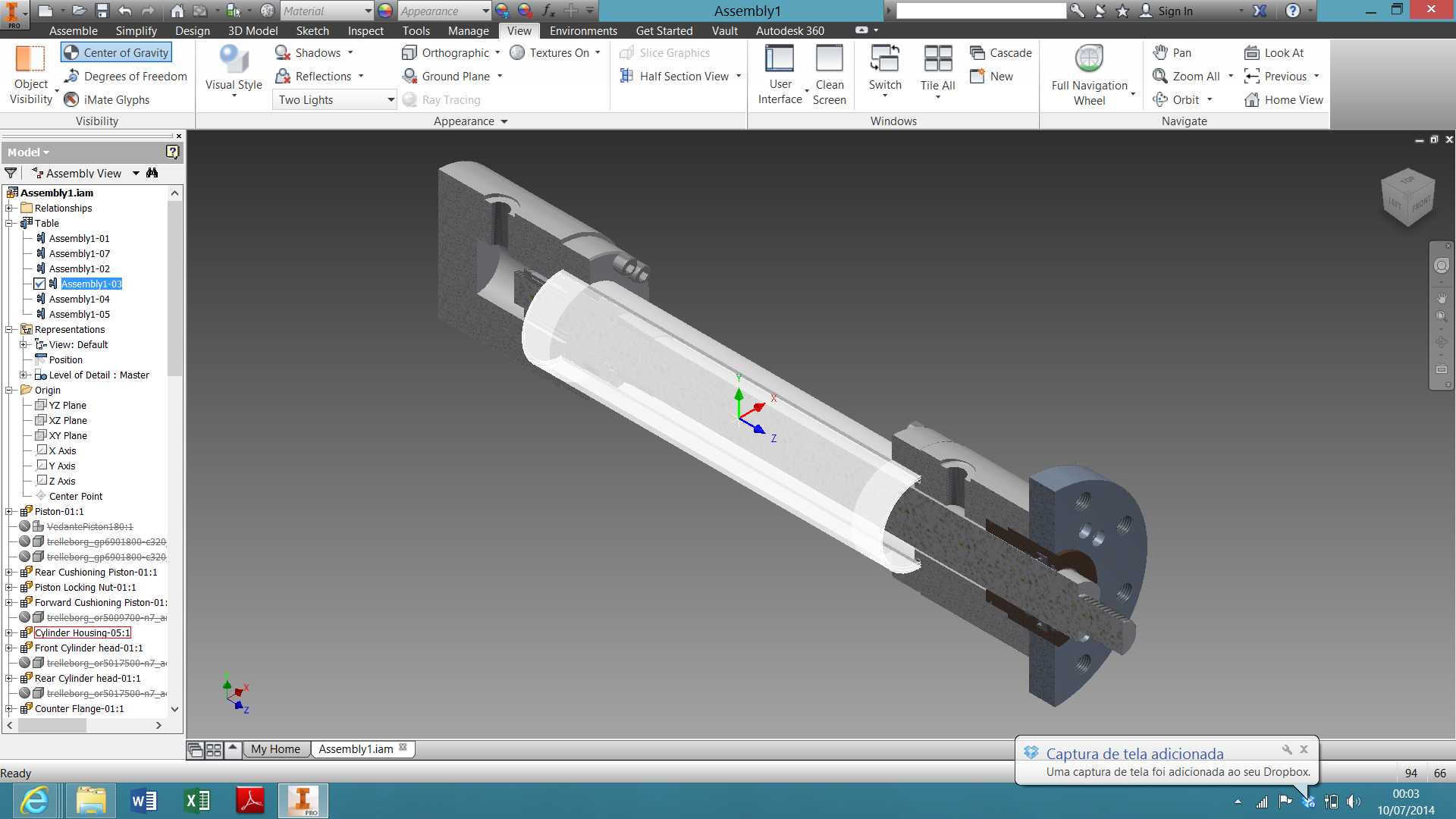Open the Manage ribbon tab
The height and width of the screenshot is (819, 1456).
click(469, 30)
